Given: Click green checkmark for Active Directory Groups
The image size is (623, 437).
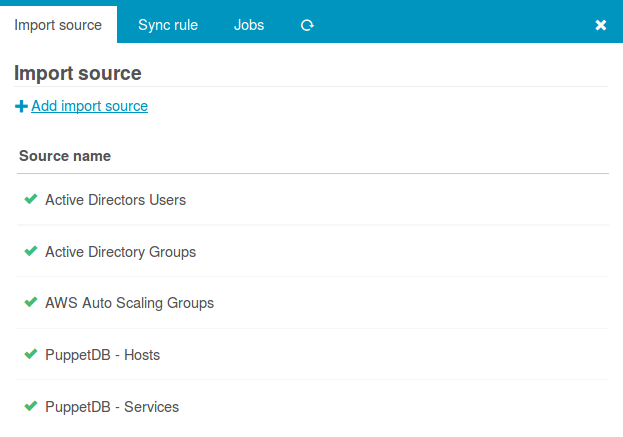Looking at the screenshot, I should tap(31, 251).
